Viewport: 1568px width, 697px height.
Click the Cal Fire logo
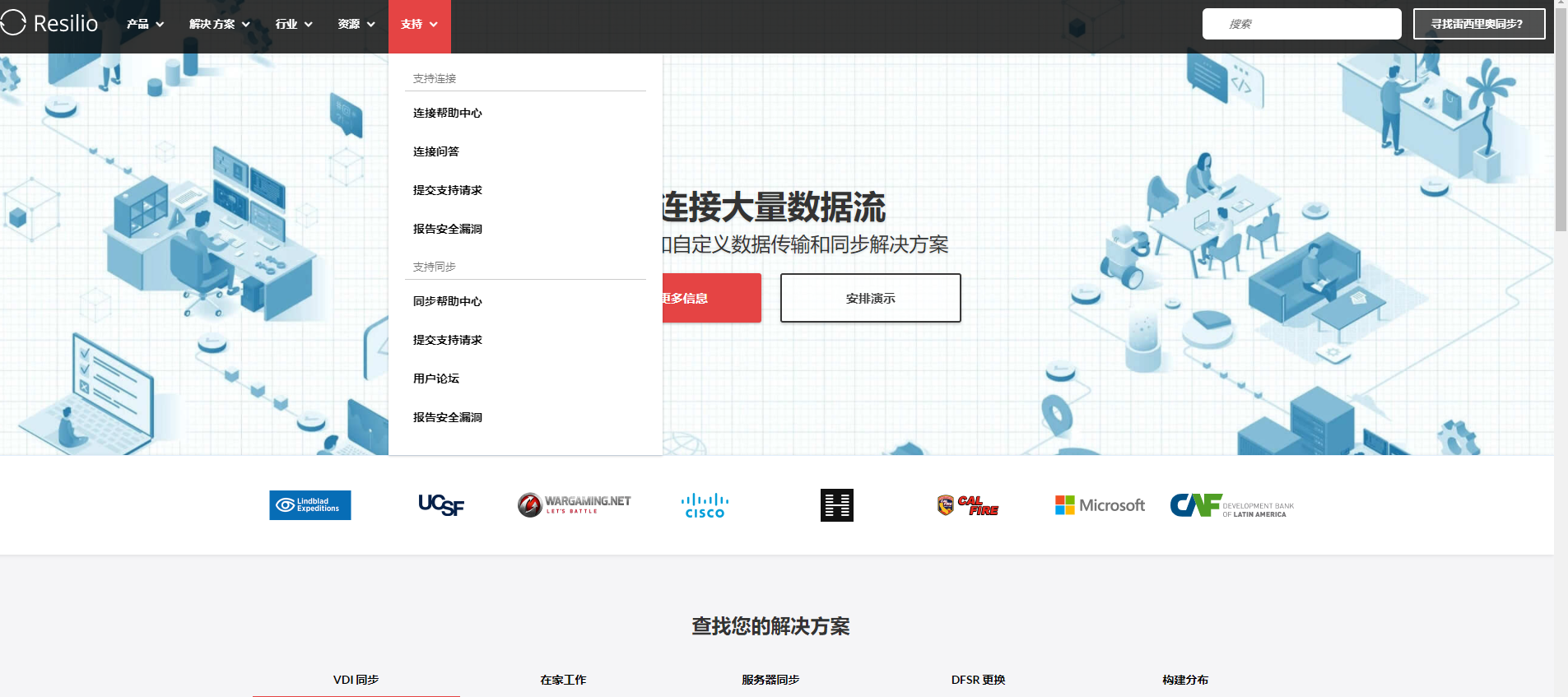coord(968,505)
